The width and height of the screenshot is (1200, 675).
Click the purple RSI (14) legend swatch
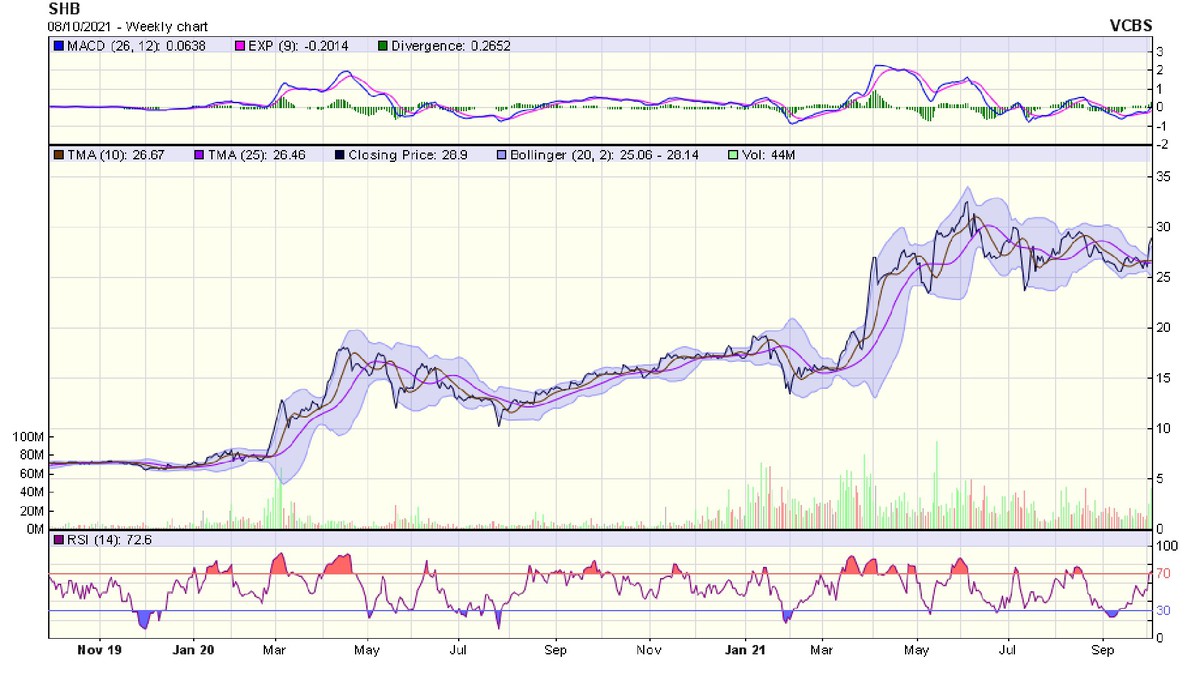(x=58, y=540)
